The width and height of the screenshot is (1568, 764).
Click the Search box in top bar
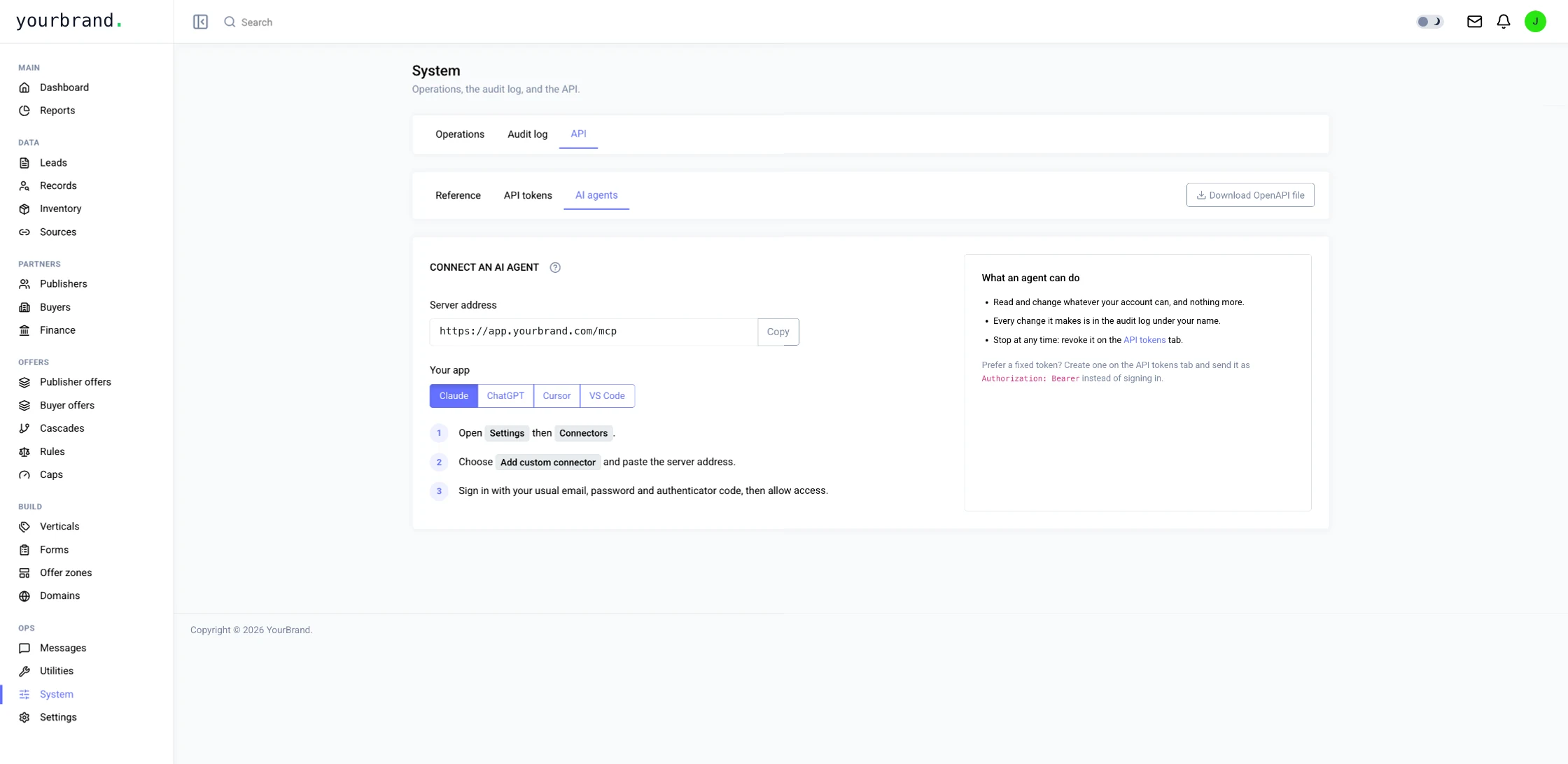pos(257,22)
